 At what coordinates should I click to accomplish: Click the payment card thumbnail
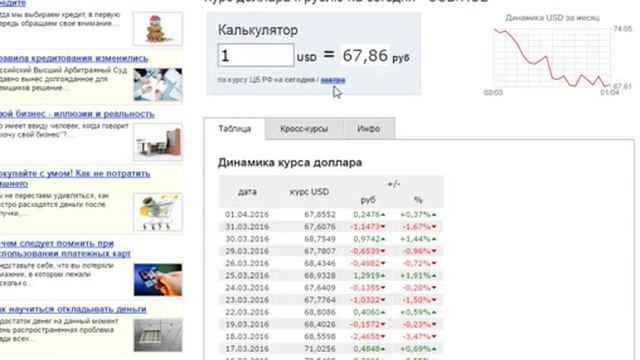158,280
